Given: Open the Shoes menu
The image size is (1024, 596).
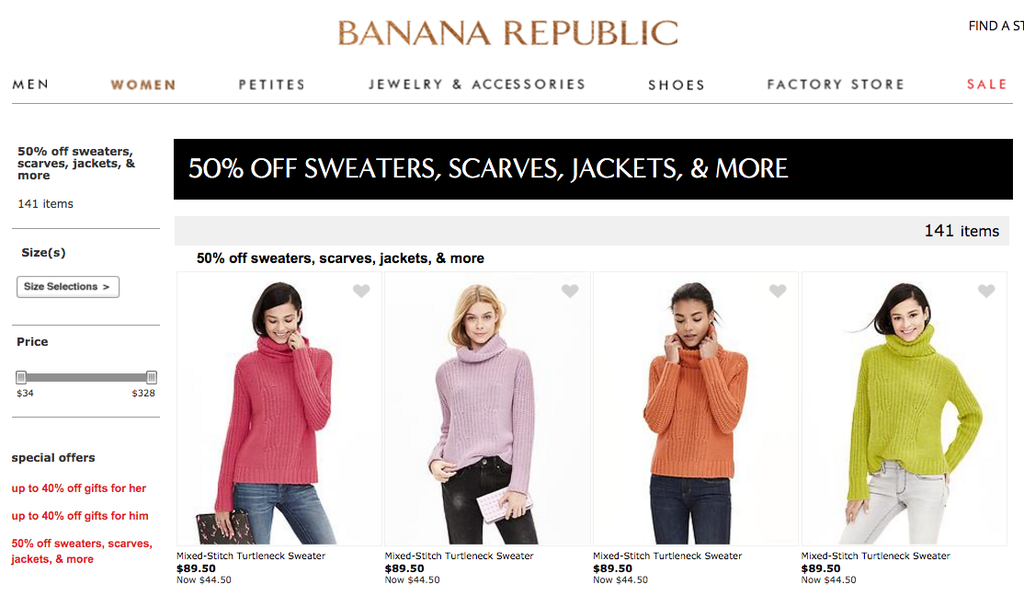Looking at the screenshot, I should 677,85.
